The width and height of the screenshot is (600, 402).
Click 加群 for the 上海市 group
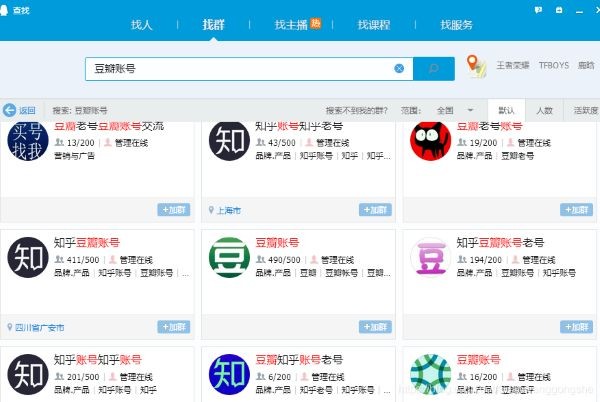(x=375, y=210)
